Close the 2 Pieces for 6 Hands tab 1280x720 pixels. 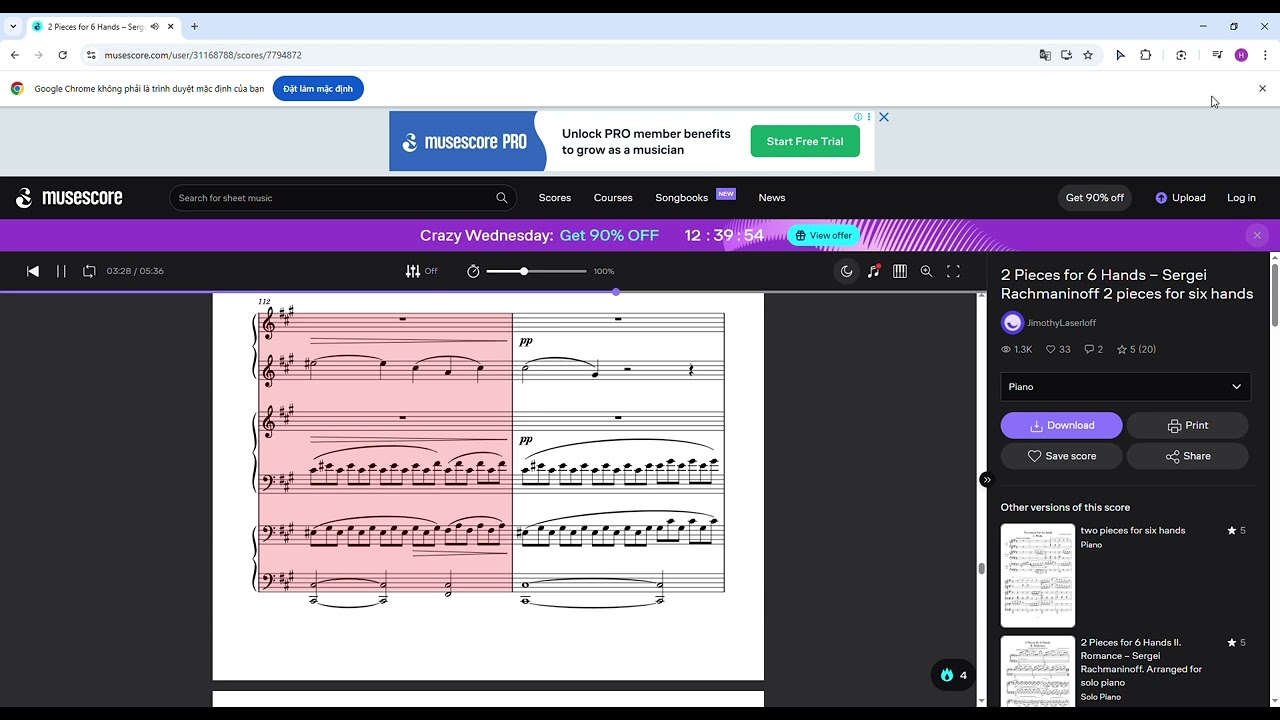(170, 27)
